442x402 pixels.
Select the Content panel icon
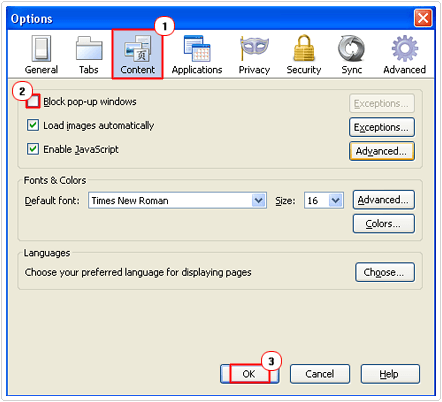pyautogui.click(x=137, y=49)
